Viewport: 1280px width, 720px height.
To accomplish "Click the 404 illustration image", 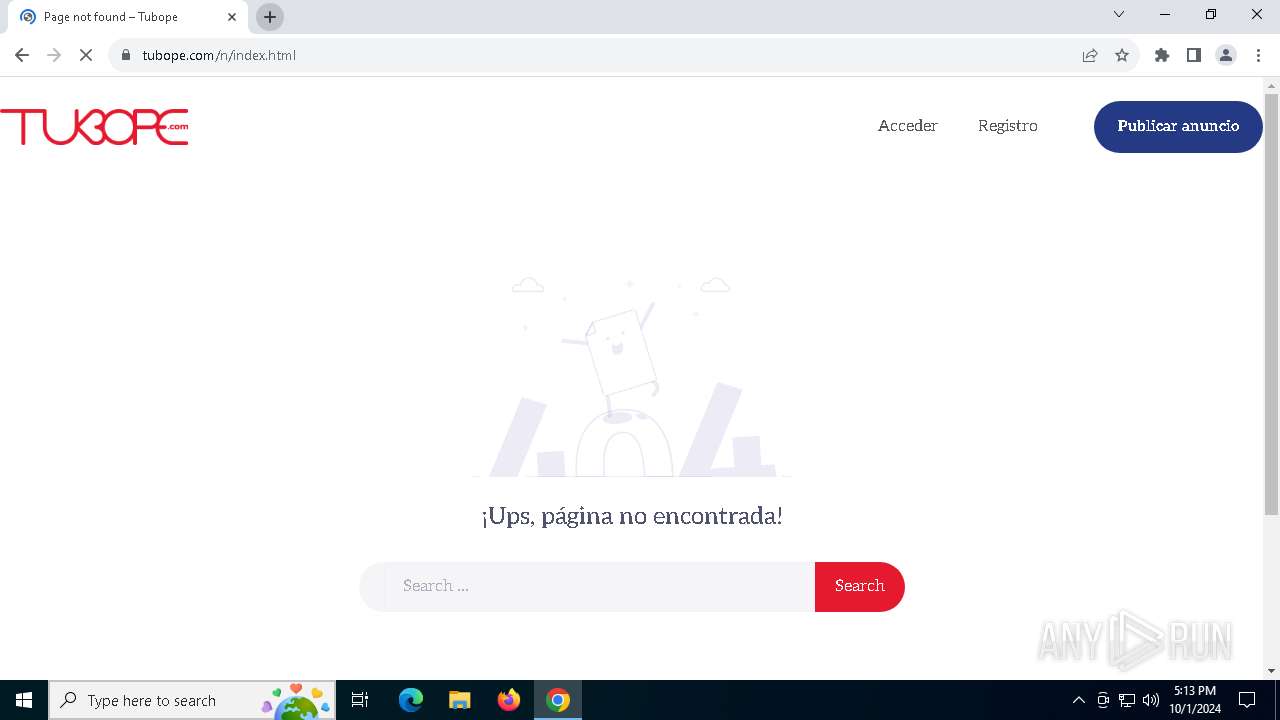I will click(632, 377).
